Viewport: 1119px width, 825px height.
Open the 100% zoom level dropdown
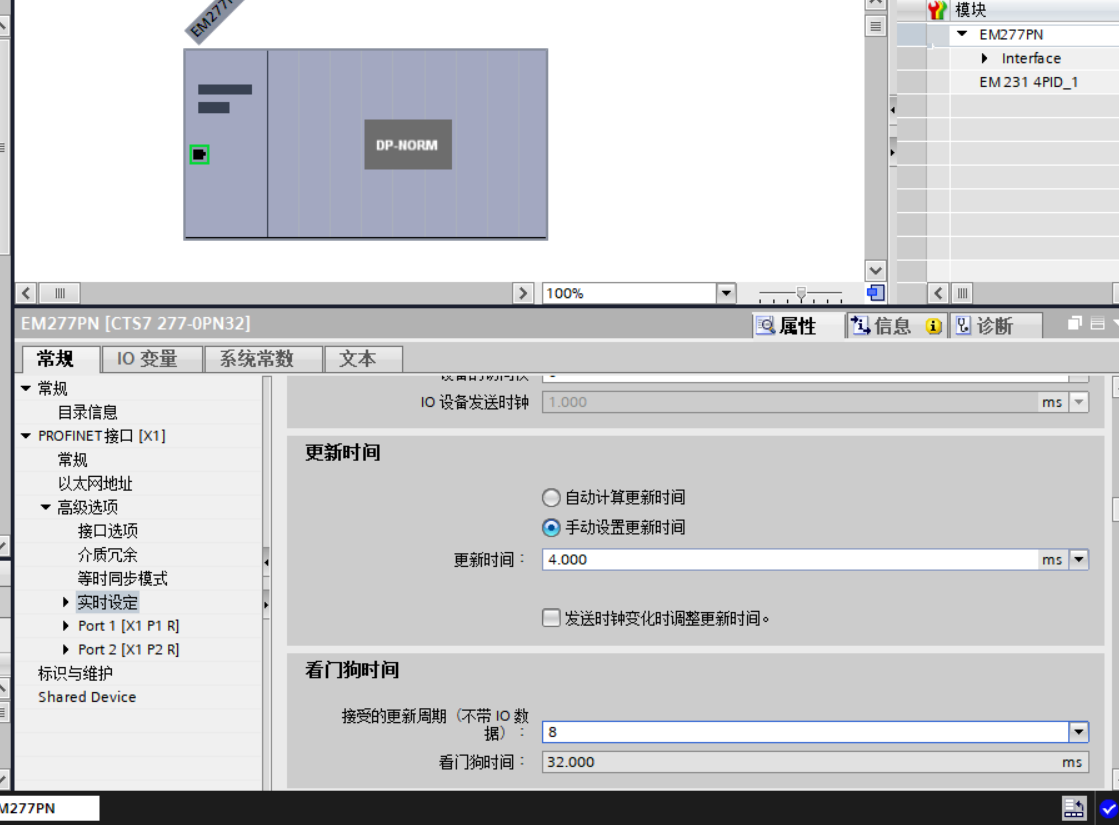pos(726,293)
